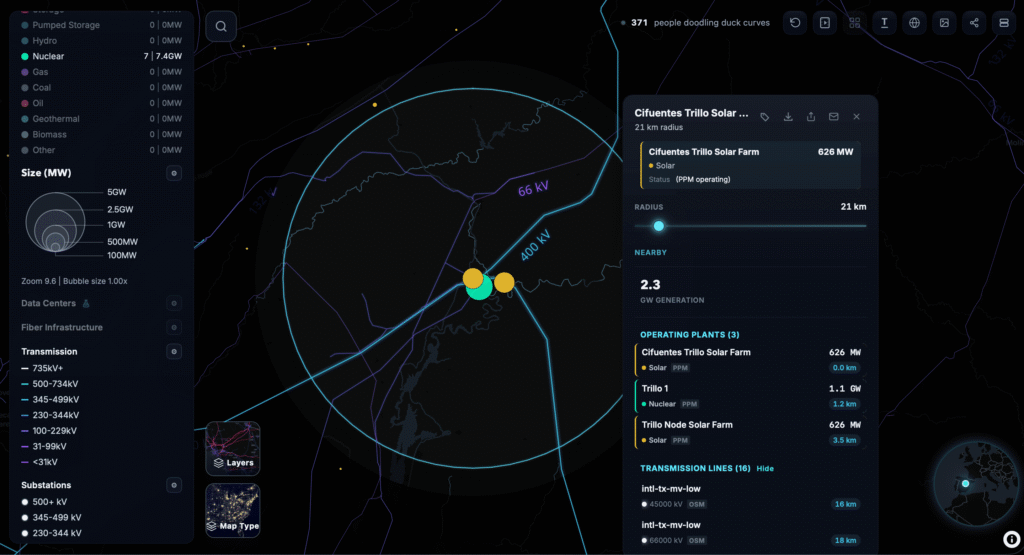The image size is (1024, 555).
Task: Click the radius slider handle
Action: click(x=658, y=226)
